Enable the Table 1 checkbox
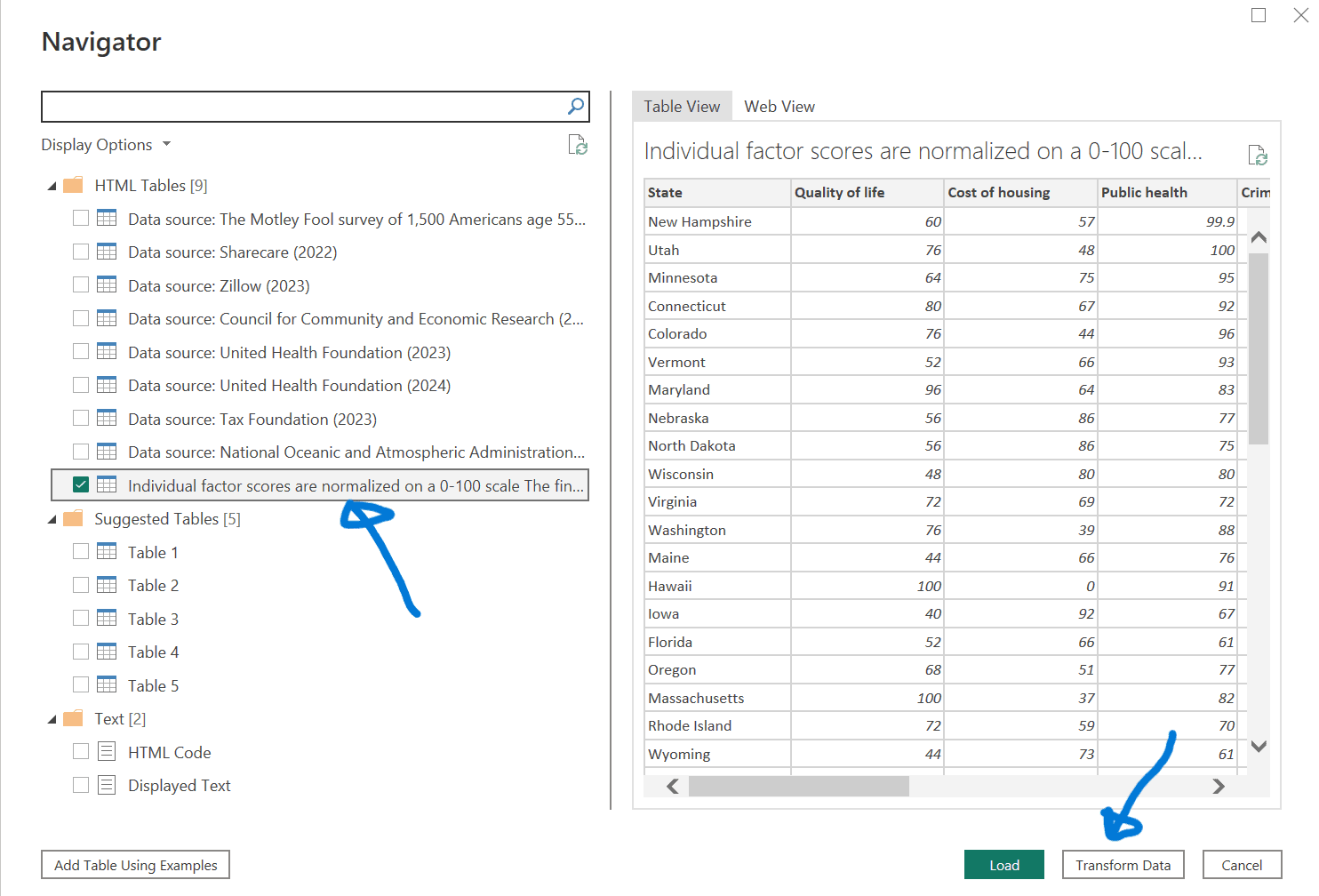The height and width of the screenshot is (896, 1319). click(x=81, y=552)
